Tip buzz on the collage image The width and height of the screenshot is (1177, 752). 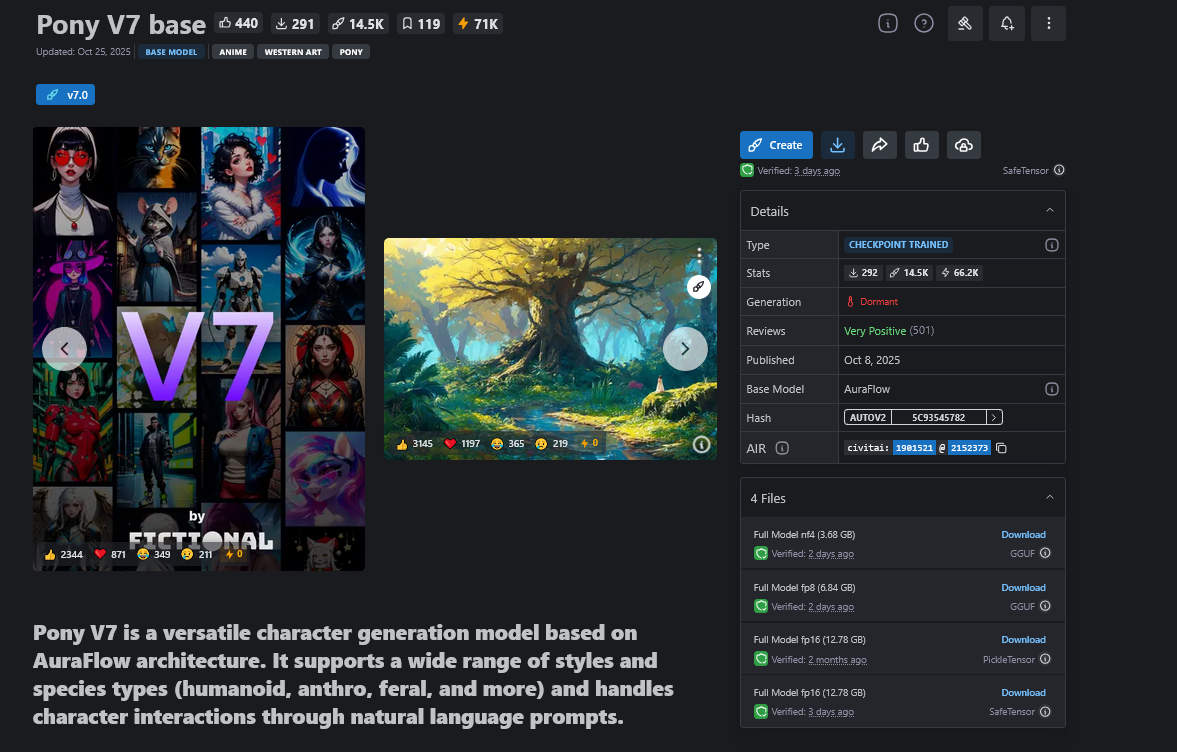coord(234,554)
